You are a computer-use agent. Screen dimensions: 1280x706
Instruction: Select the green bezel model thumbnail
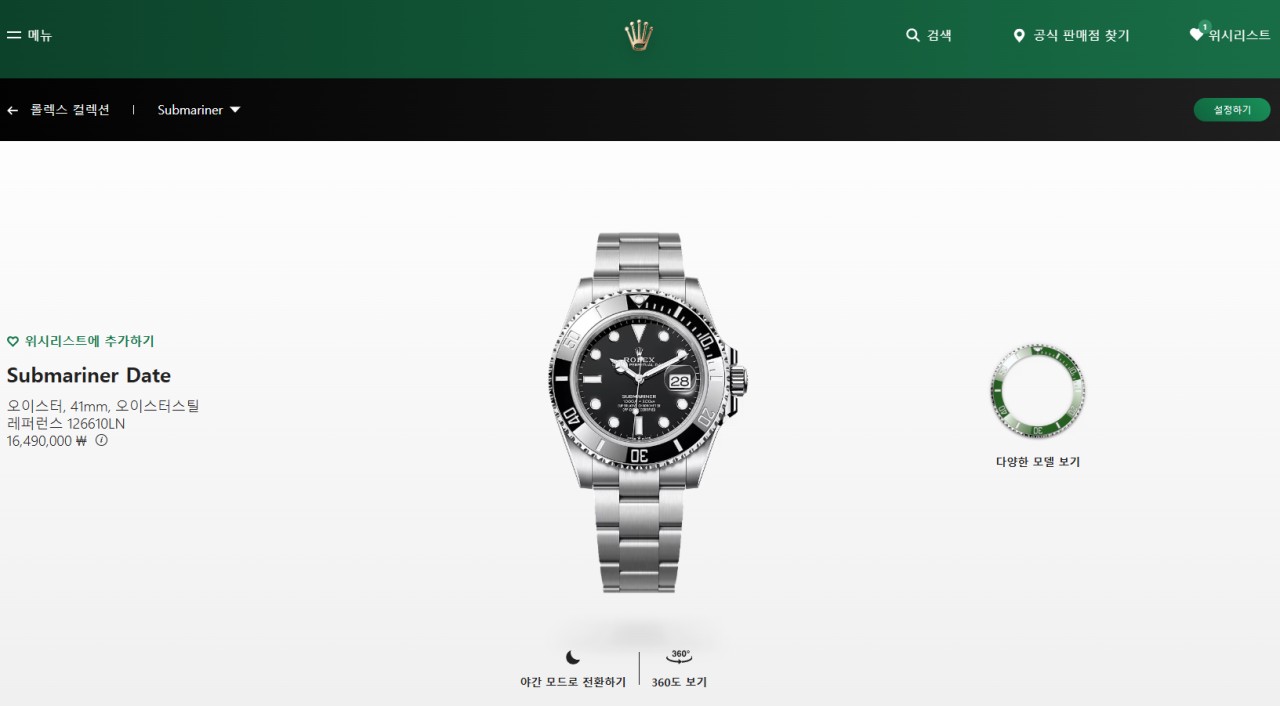(x=1038, y=391)
